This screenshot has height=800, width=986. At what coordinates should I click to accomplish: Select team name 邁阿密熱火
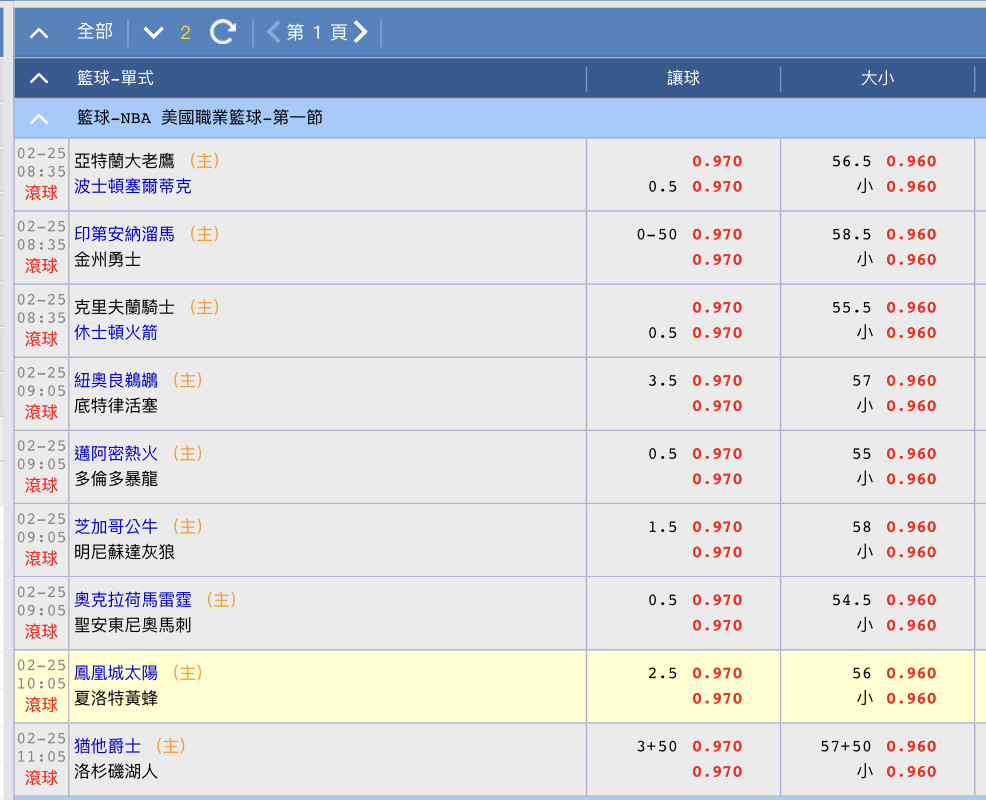coord(116,453)
